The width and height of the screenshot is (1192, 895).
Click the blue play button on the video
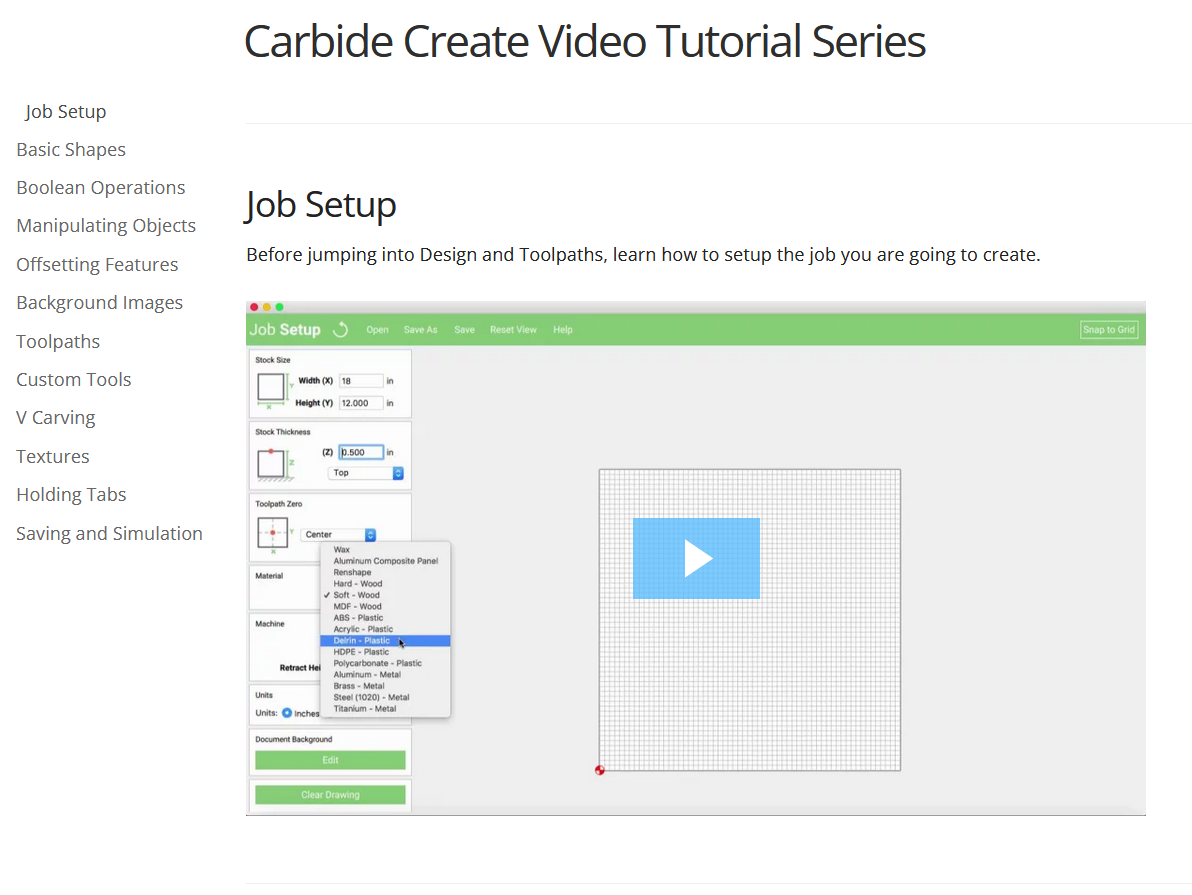696,558
